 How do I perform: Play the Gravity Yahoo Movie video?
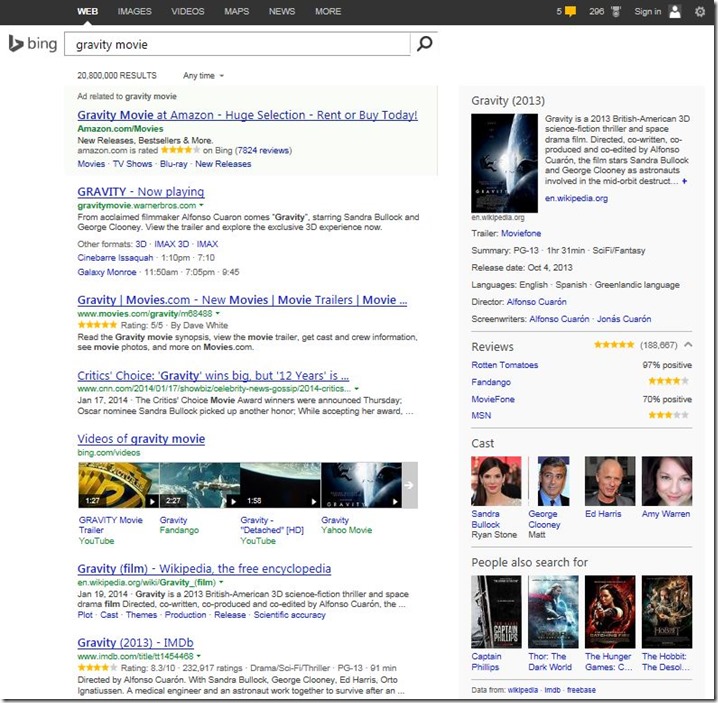pos(361,485)
